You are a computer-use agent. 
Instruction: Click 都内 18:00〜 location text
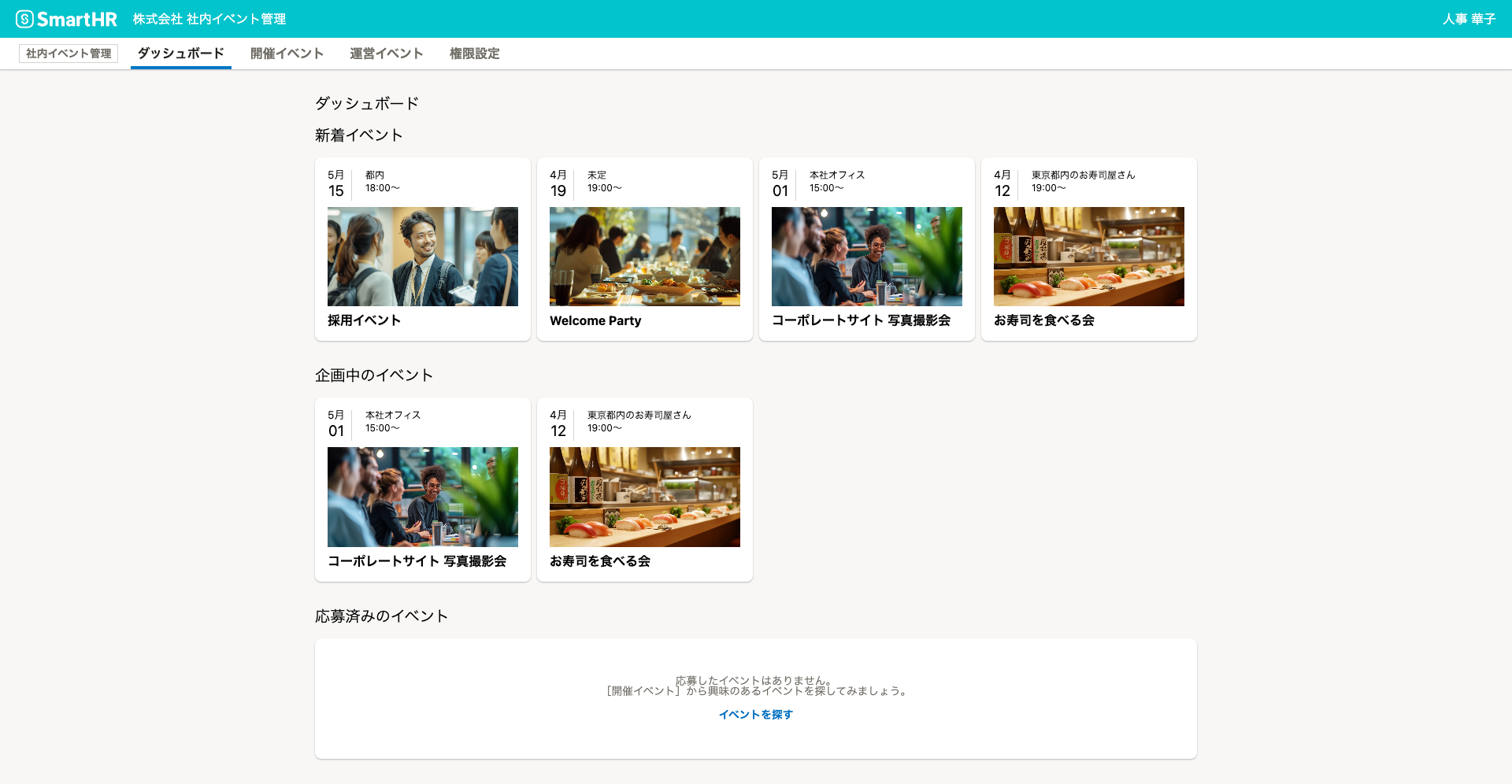pos(383,182)
